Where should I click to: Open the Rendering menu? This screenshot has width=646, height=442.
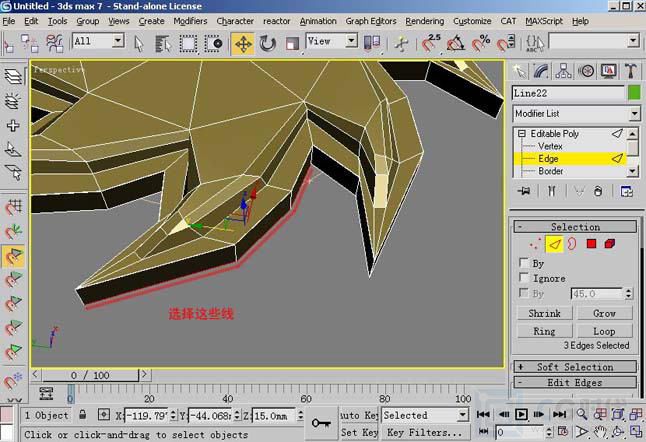click(x=425, y=21)
